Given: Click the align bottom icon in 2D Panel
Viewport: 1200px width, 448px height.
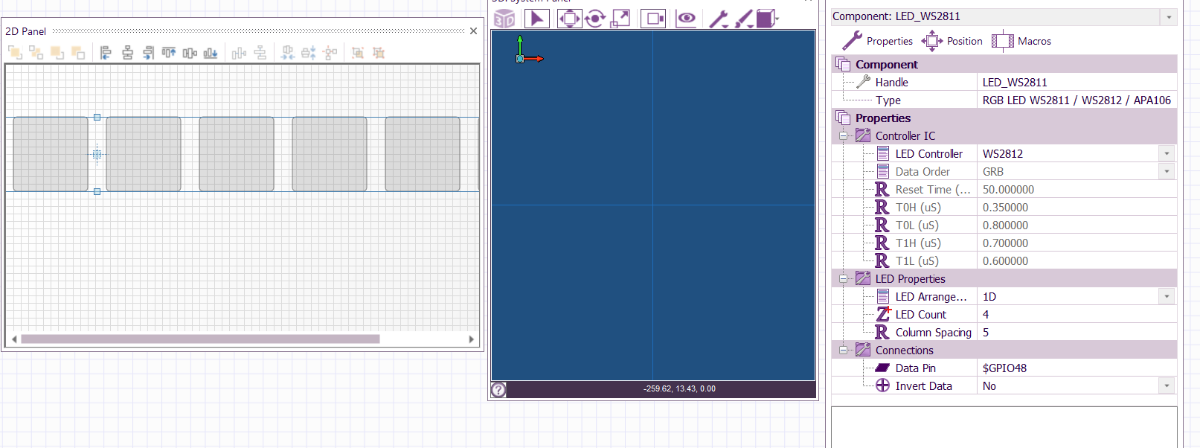Looking at the screenshot, I should 211,53.
